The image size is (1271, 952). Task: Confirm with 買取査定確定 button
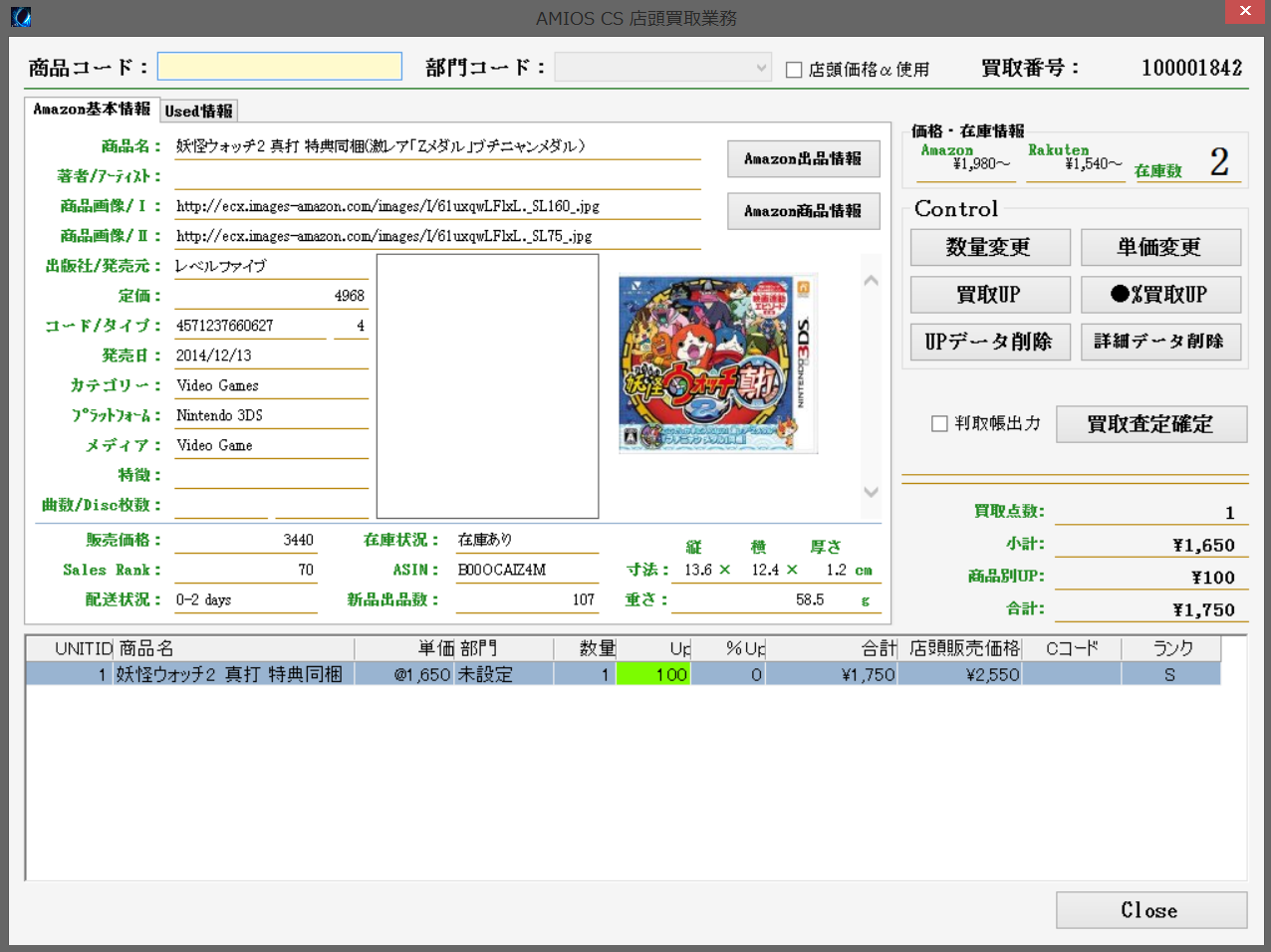[x=1151, y=424]
